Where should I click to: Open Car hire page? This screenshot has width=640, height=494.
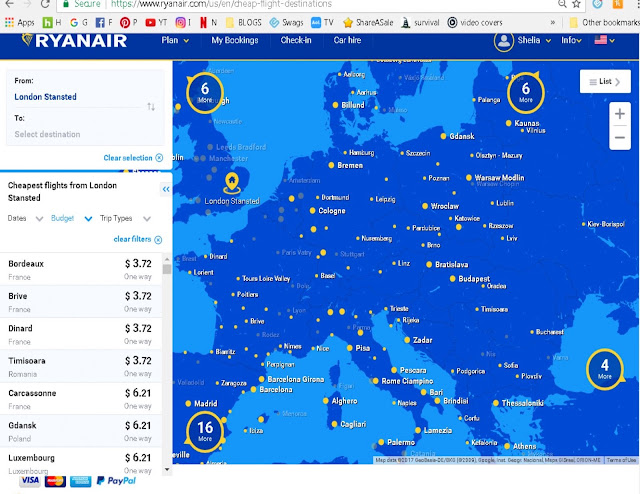(347, 40)
